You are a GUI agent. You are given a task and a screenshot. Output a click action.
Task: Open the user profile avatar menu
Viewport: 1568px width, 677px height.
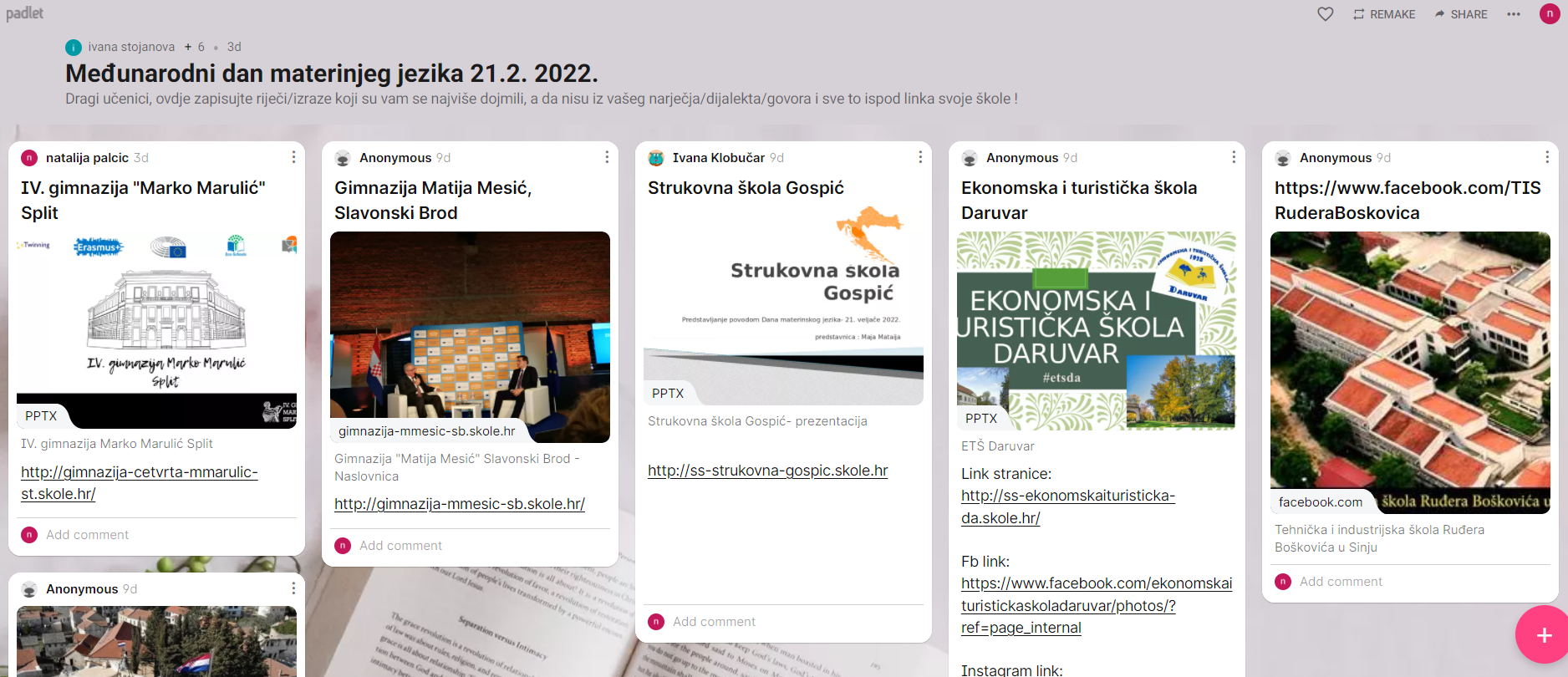coord(1550,13)
